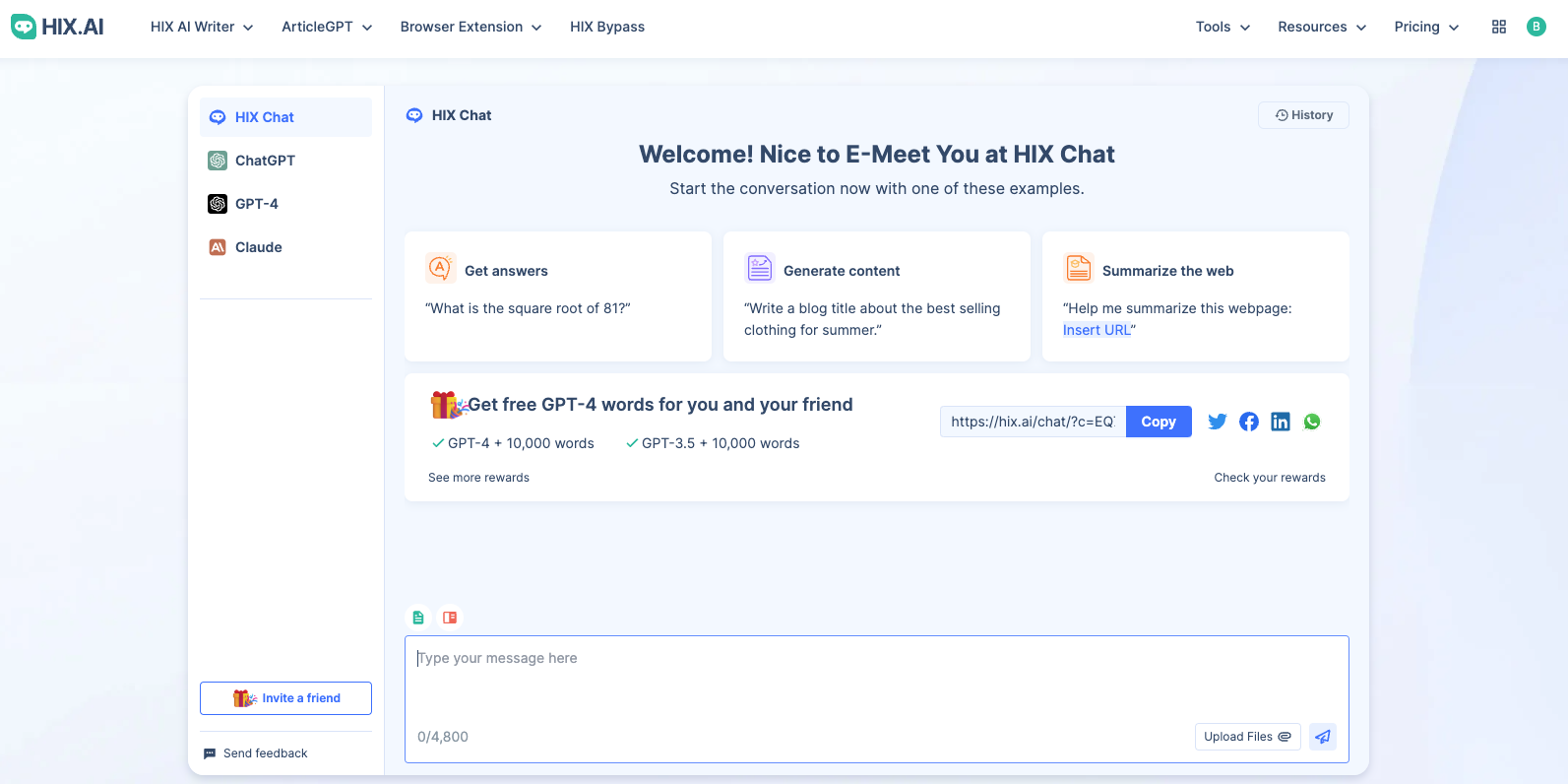Share referral link on Facebook
The height and width of the screenshot is (784, 1568).
pos(1249,422)
